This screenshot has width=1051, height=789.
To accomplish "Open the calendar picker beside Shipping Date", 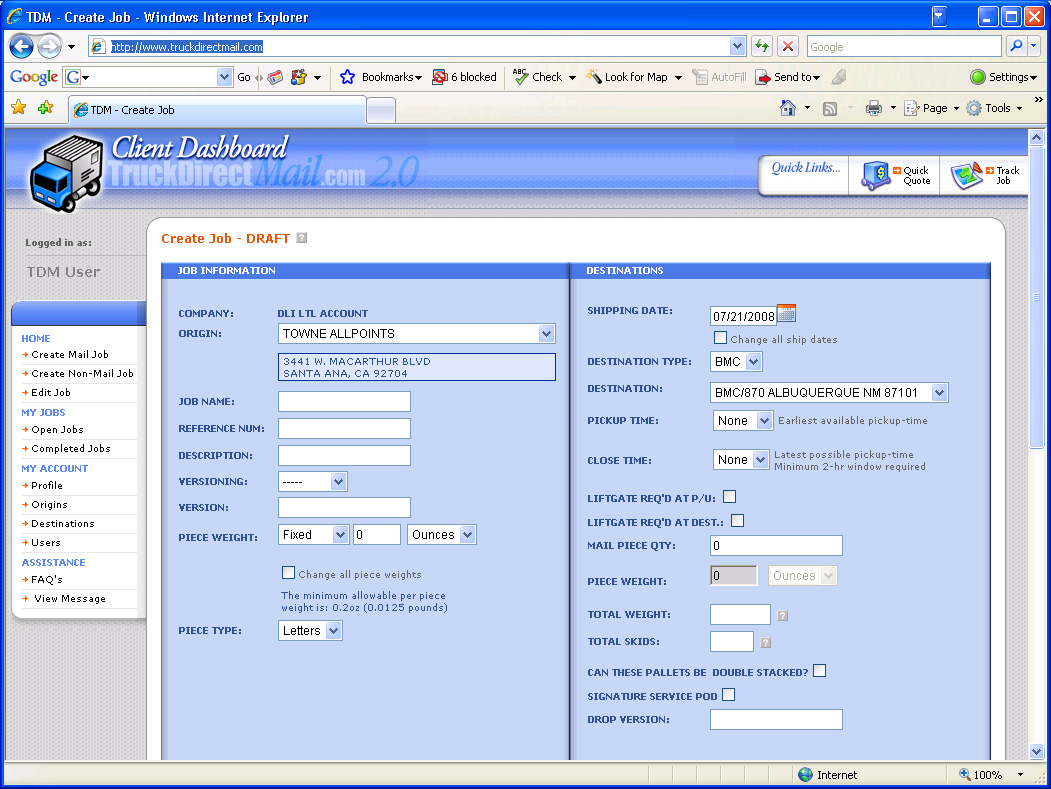I will [x=787, y=314].
